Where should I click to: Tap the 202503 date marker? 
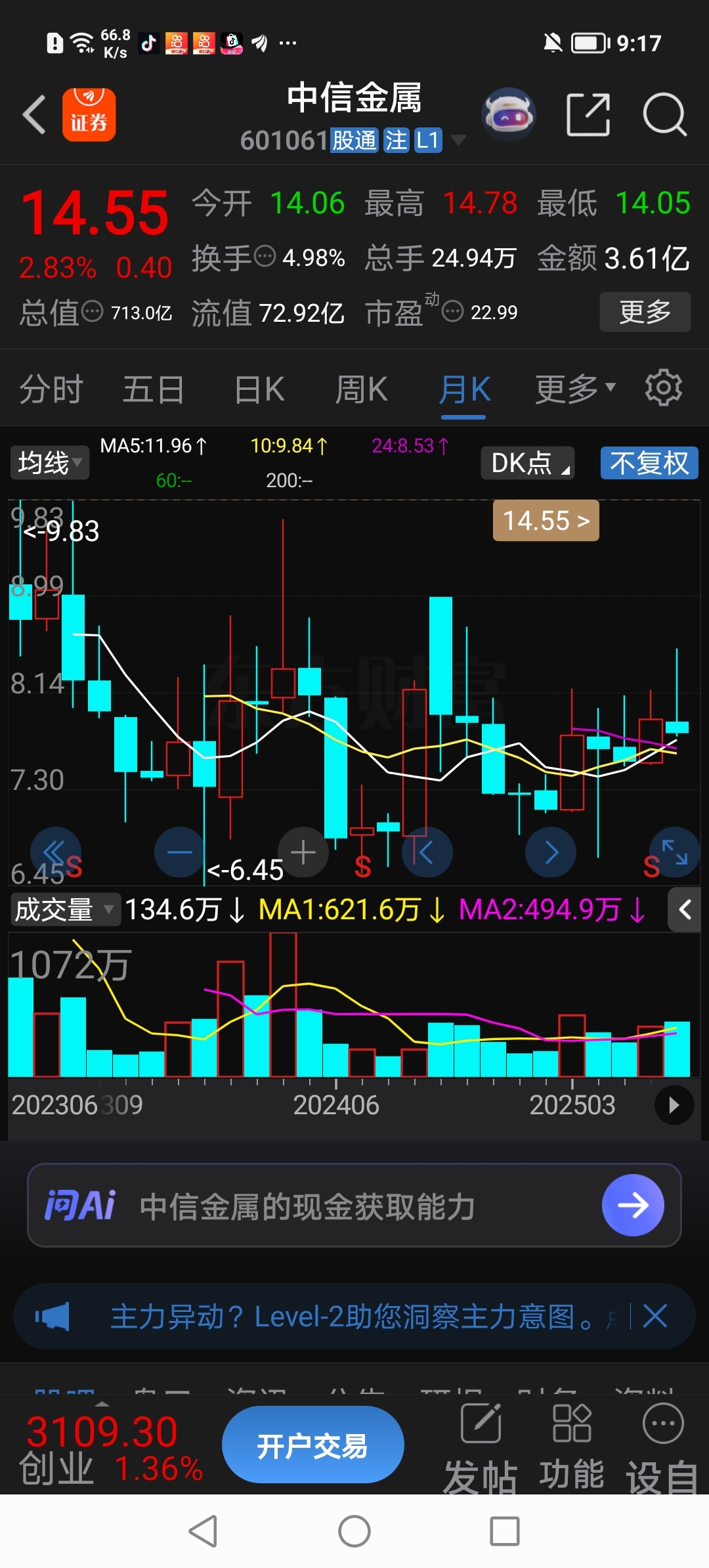coord(572,1105)
